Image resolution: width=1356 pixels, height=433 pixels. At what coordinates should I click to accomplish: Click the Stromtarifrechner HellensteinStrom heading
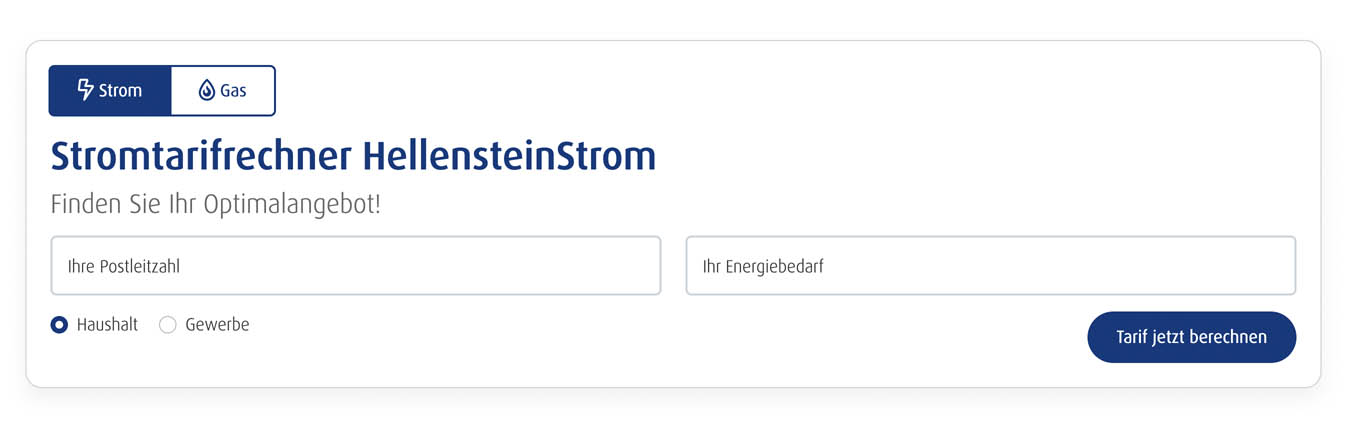(x=353, y=157)
